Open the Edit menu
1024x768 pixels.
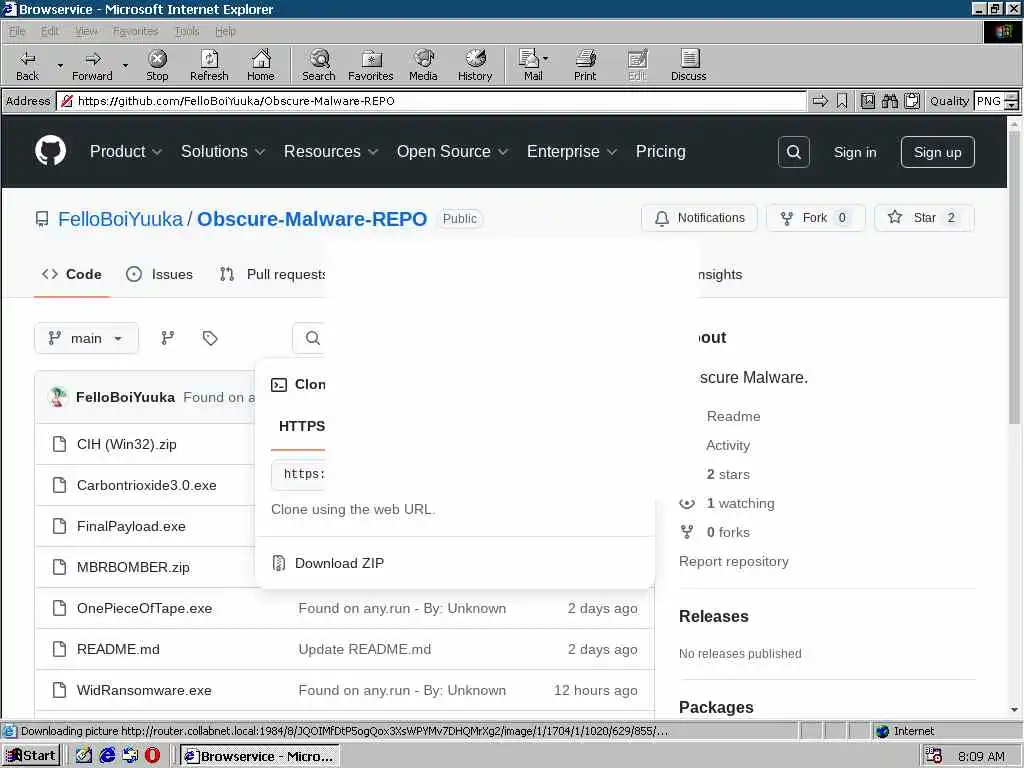(x=50, y=31)
